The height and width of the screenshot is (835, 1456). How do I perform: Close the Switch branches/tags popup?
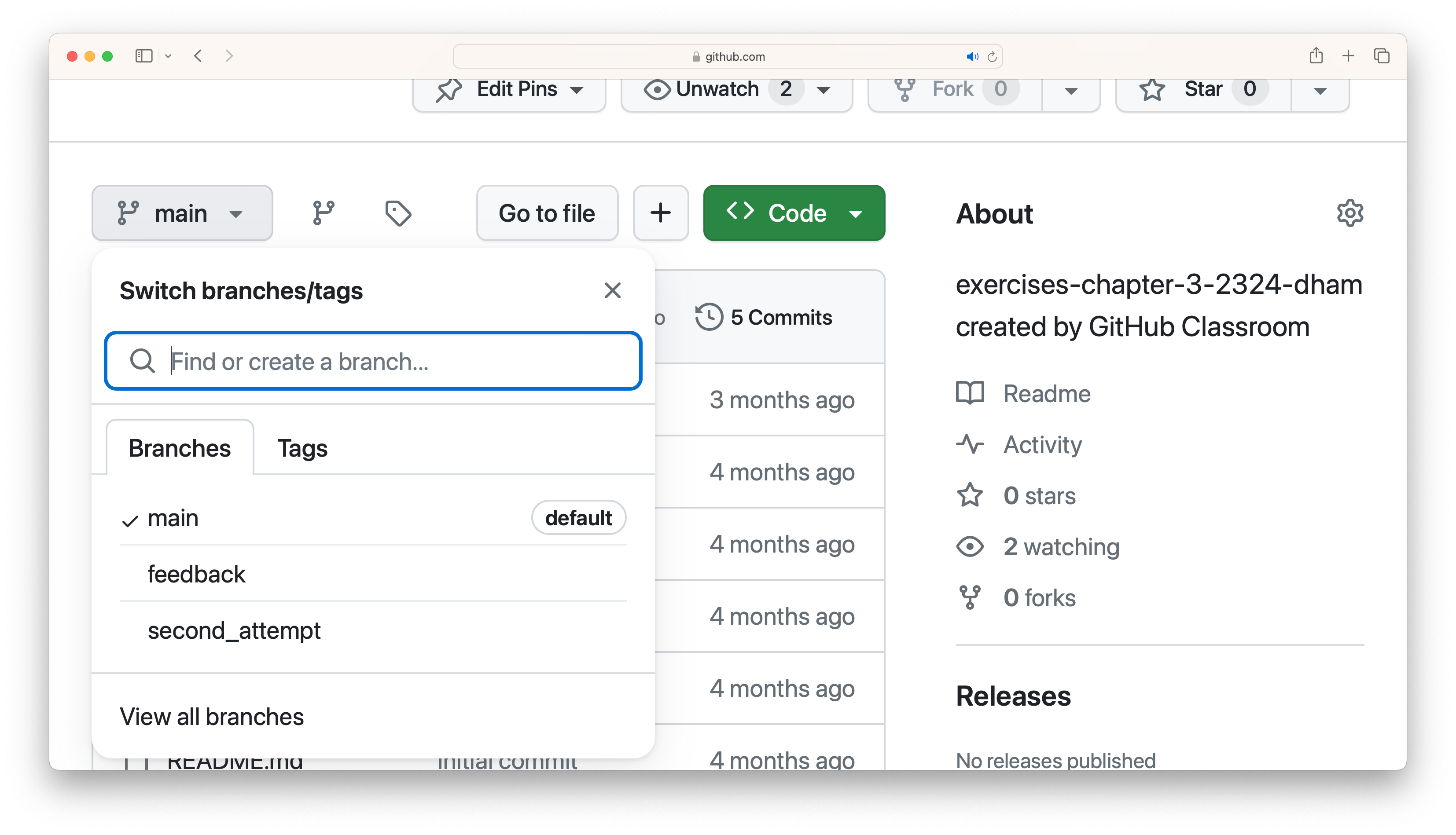coord(613,291)
